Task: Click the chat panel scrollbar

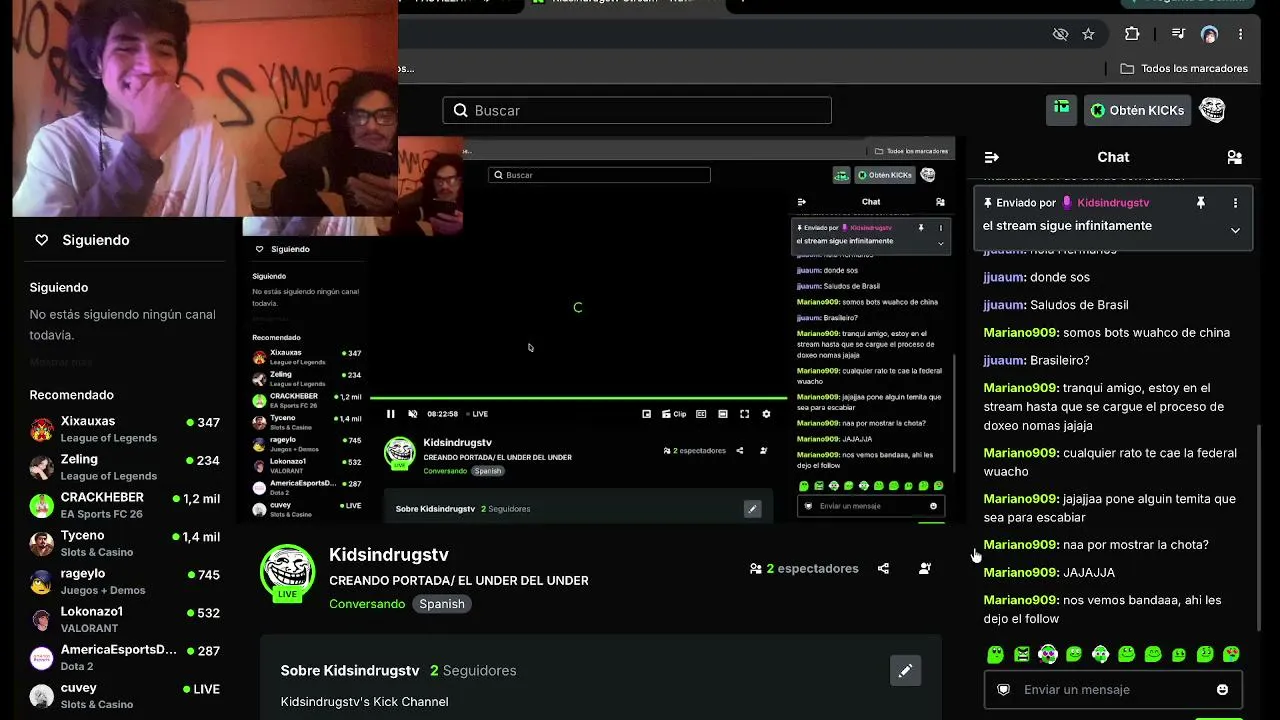Action: [x=1259, y=528]
